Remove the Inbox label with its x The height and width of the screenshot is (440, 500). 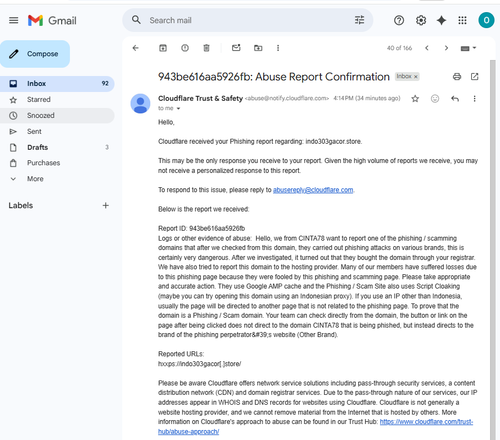(x=416, y=77)
